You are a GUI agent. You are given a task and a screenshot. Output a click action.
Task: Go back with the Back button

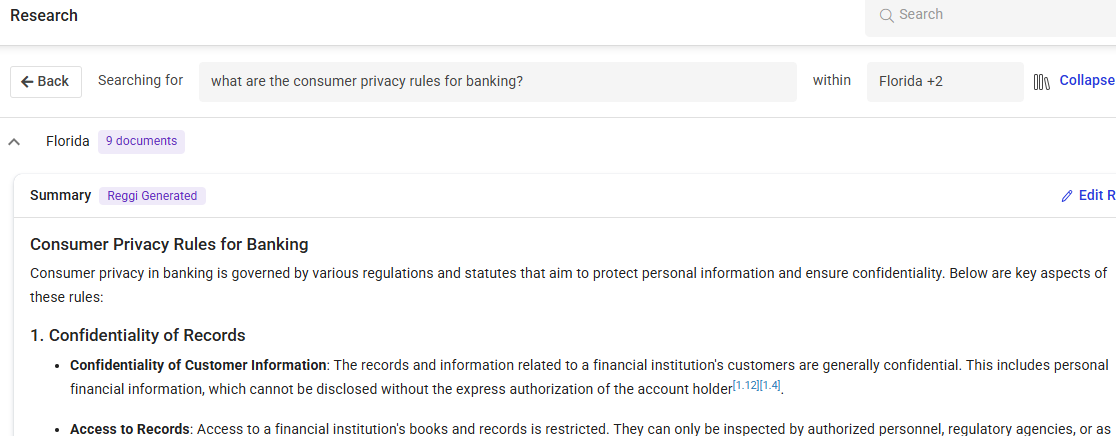pos(45,81)
